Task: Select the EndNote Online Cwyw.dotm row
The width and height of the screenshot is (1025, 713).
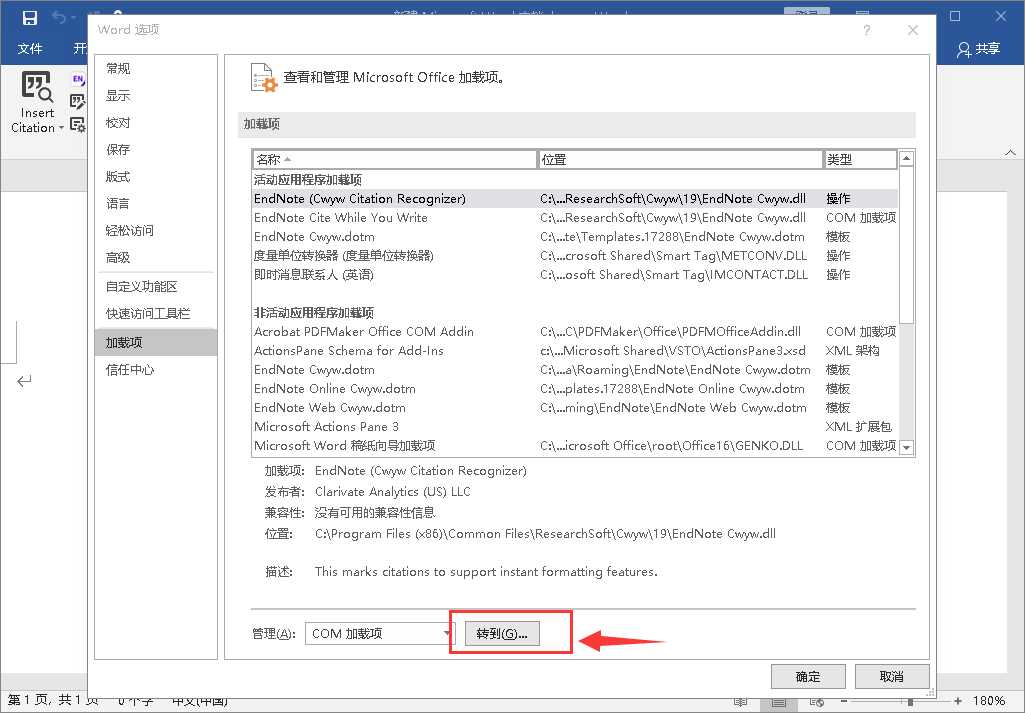Action: click(575, 388)
